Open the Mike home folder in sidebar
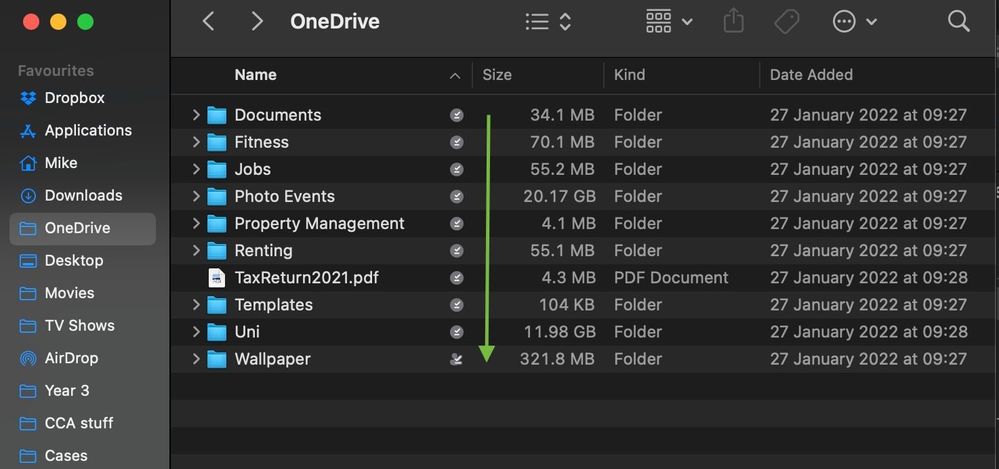Viewport: 999px width, 469px height. pos(83,163)
